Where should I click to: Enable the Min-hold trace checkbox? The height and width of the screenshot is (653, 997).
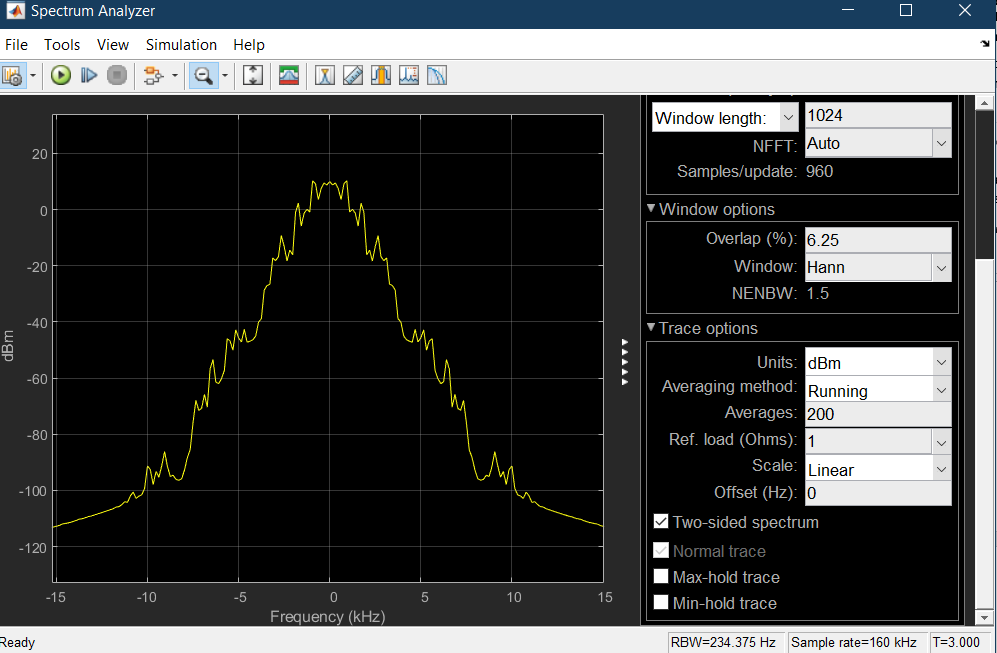[x=661, y=603]
